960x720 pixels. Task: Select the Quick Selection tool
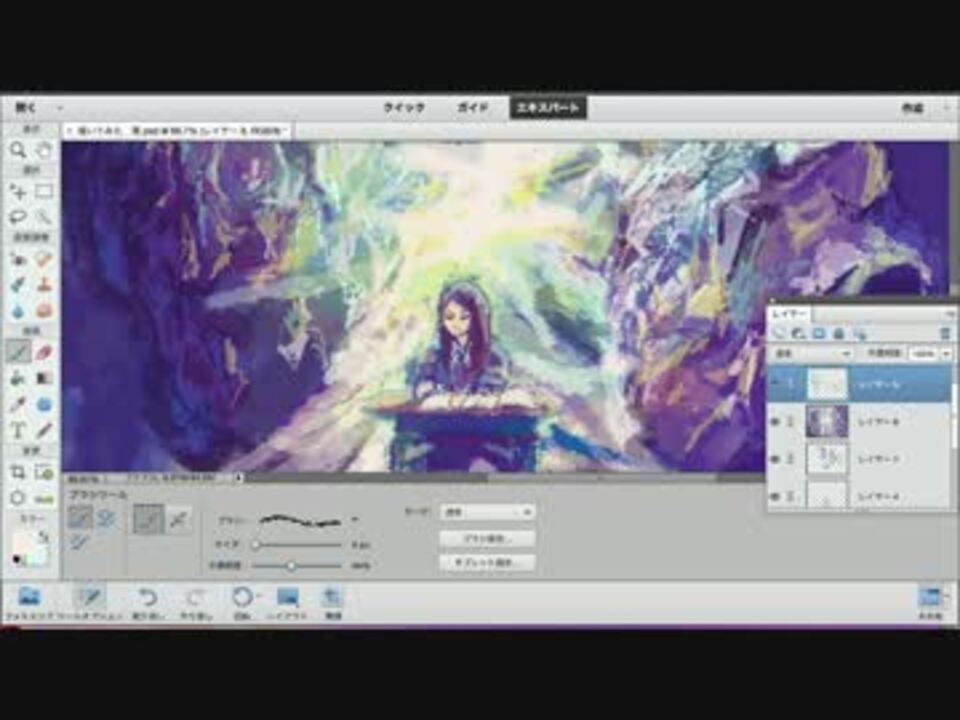(43, 217)
